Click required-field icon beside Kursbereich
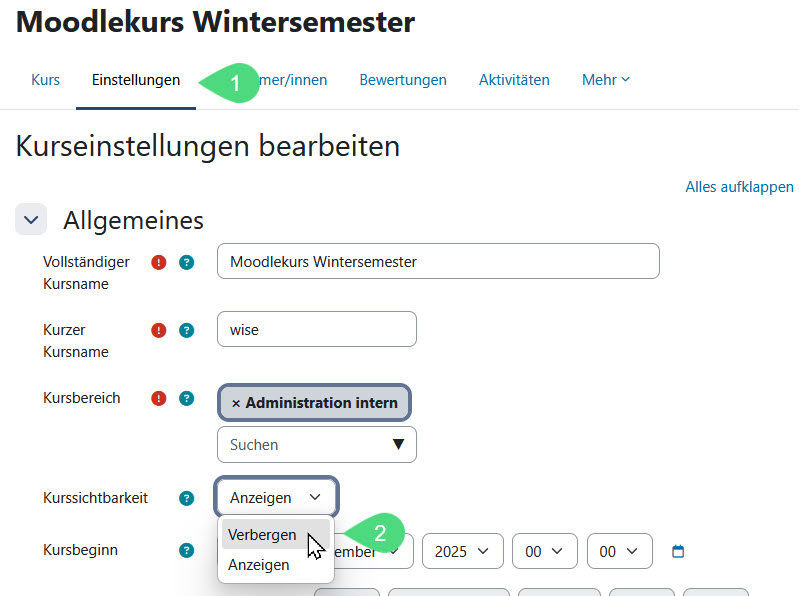Screen dimensions: 799x596 point(158,398)
